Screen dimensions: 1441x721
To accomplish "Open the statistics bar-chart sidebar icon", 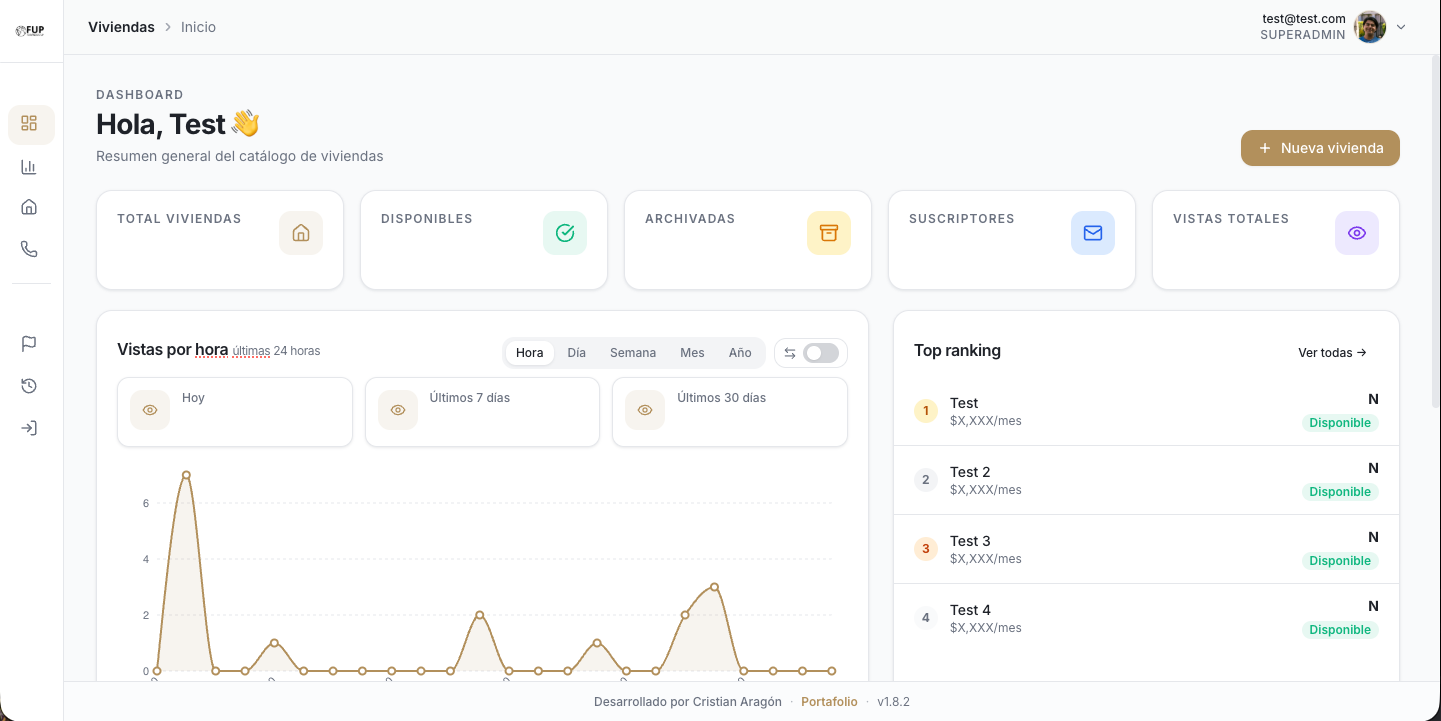I will (29, 167).
